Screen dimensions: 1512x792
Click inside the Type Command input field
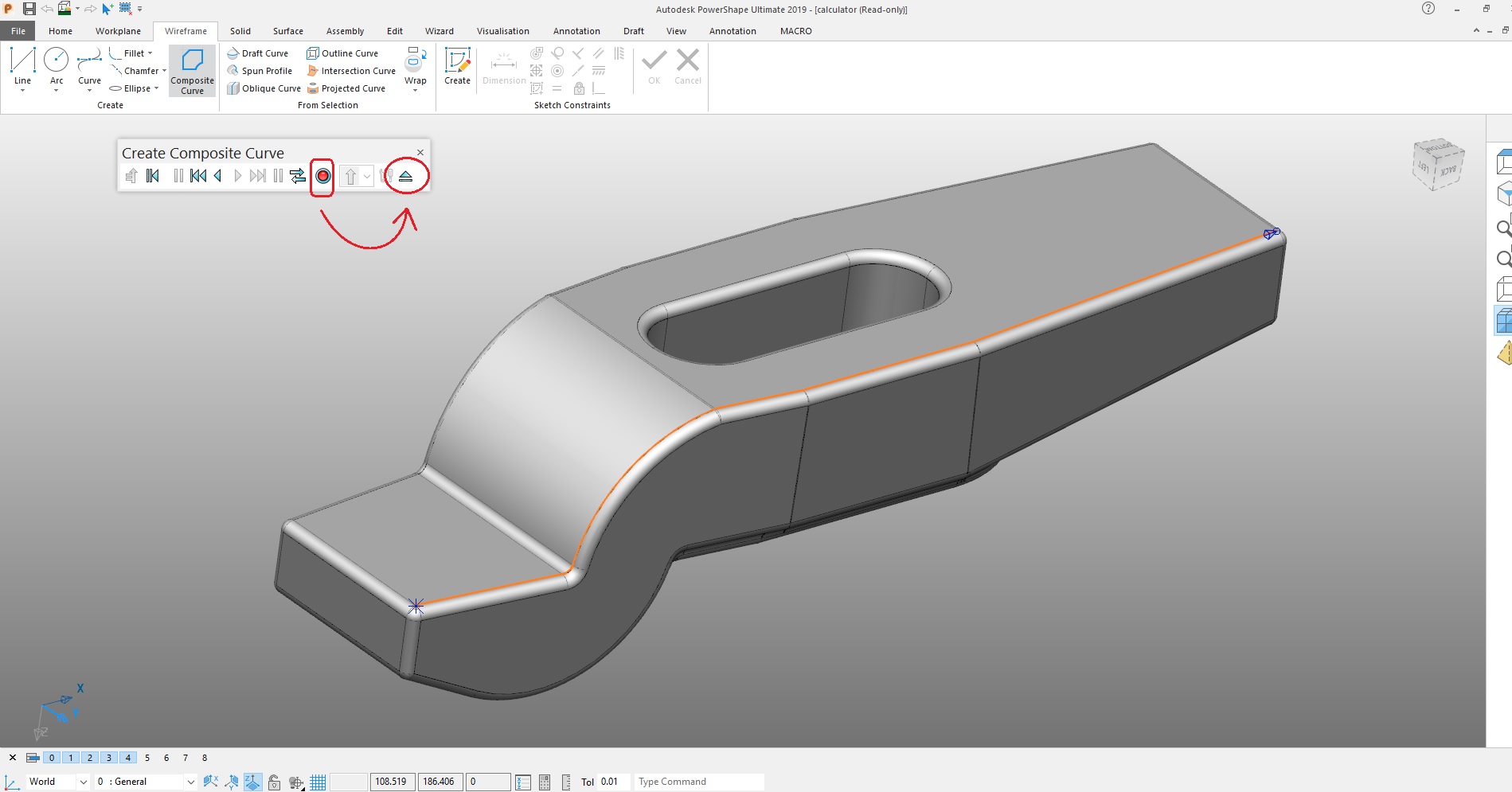(698, 782)
